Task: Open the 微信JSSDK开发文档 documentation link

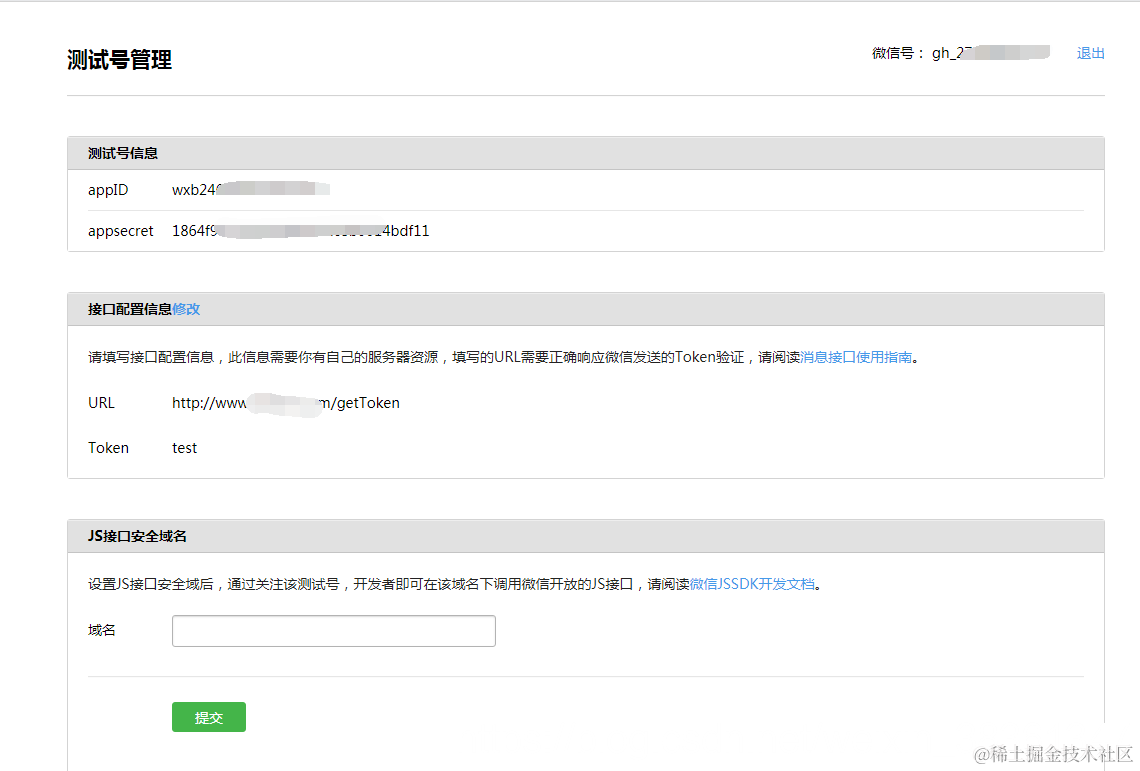Action: (x=750, y=584)
